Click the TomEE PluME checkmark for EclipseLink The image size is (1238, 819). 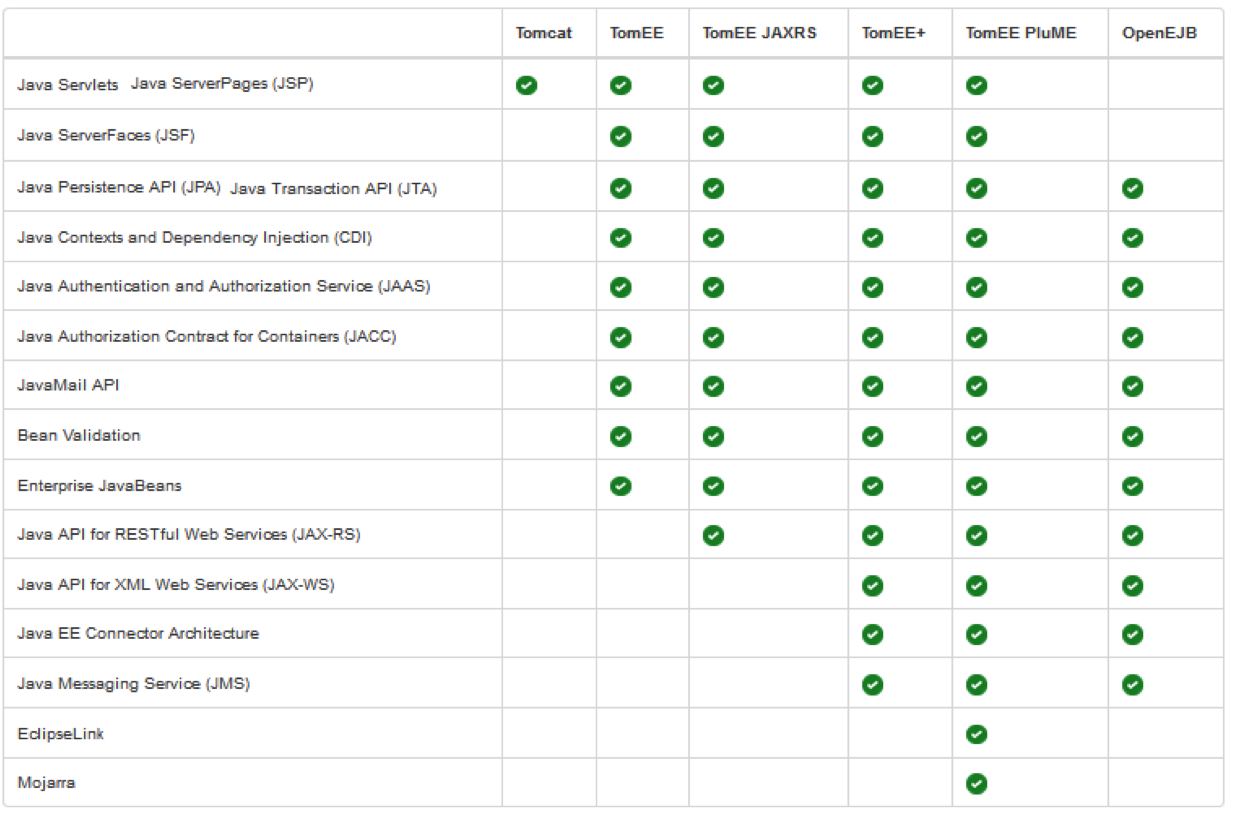tap(977, 734)
